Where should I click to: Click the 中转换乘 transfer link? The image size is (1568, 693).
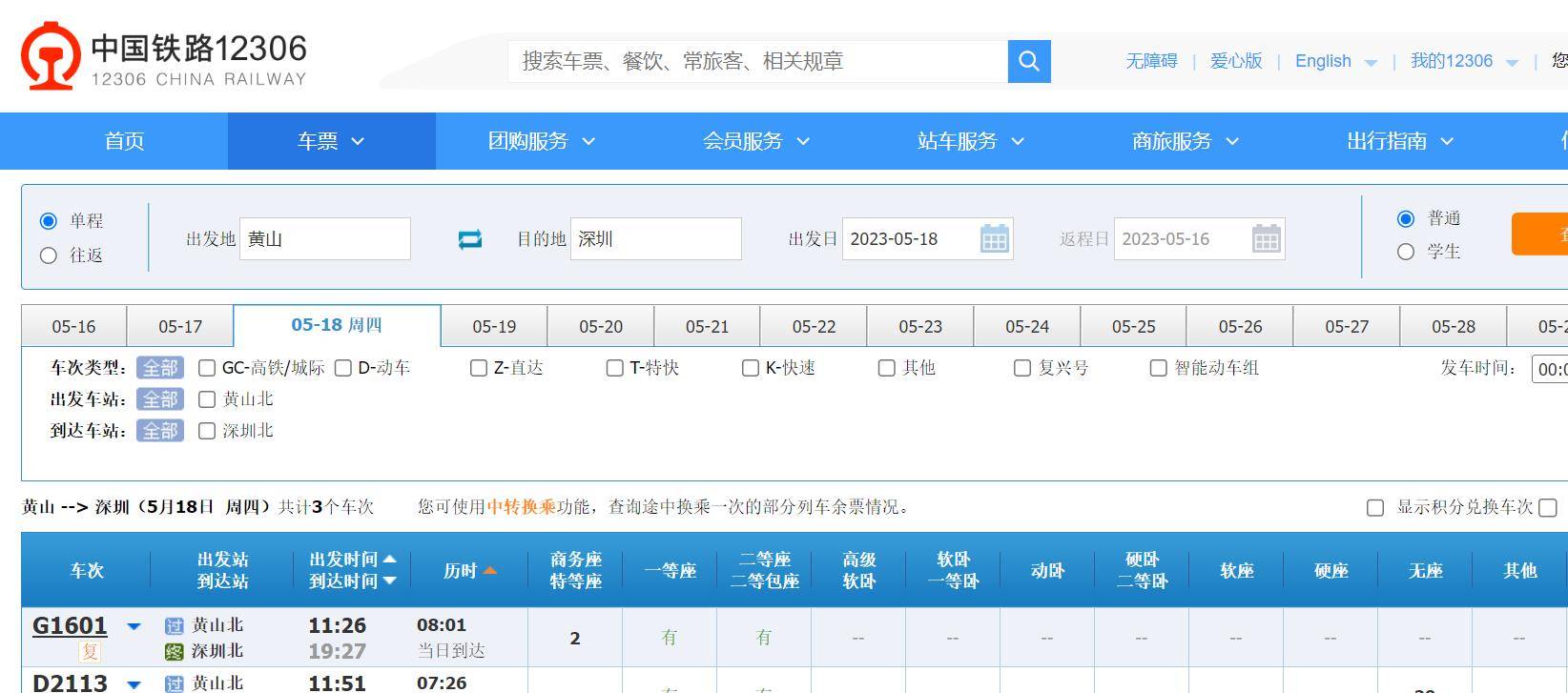[521, 507]
